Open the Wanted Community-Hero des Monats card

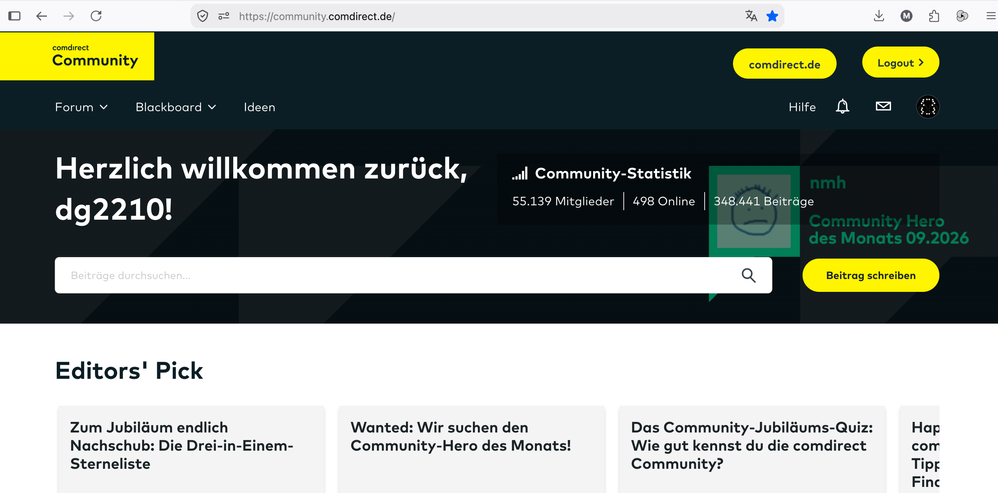coord(472,450)
